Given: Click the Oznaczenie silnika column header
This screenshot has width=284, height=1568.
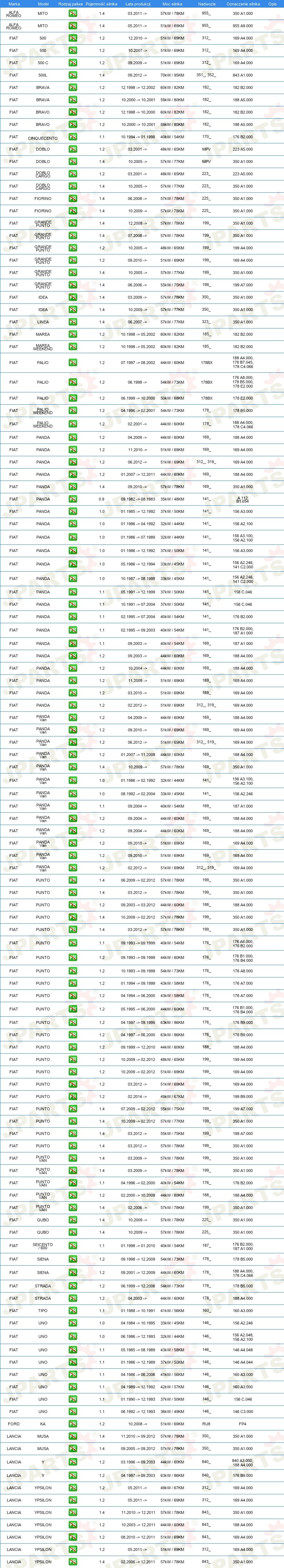Looking at the screenshot, I should tap(243, 4).
